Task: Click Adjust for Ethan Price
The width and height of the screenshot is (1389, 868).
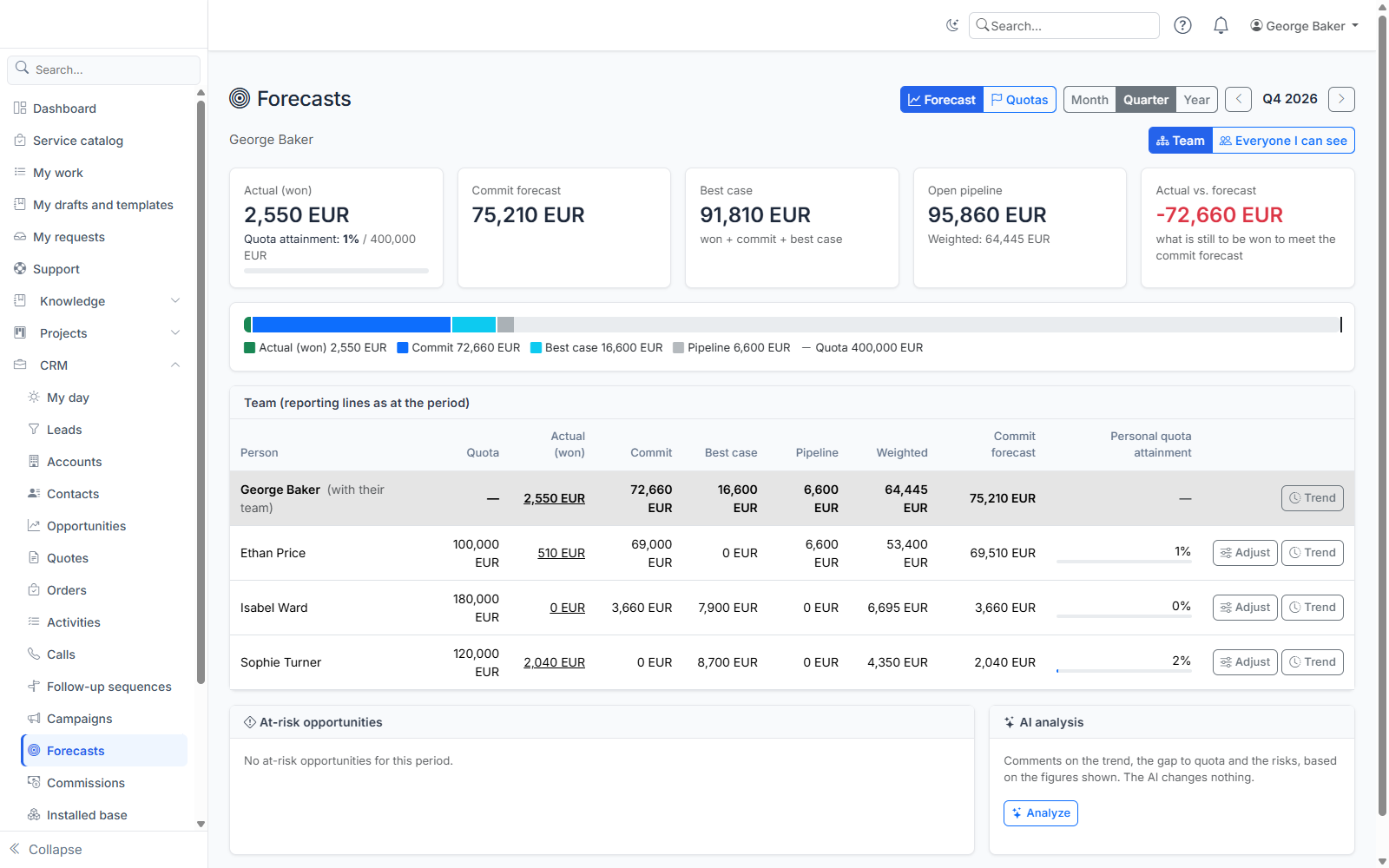Action: point(1245,553)
